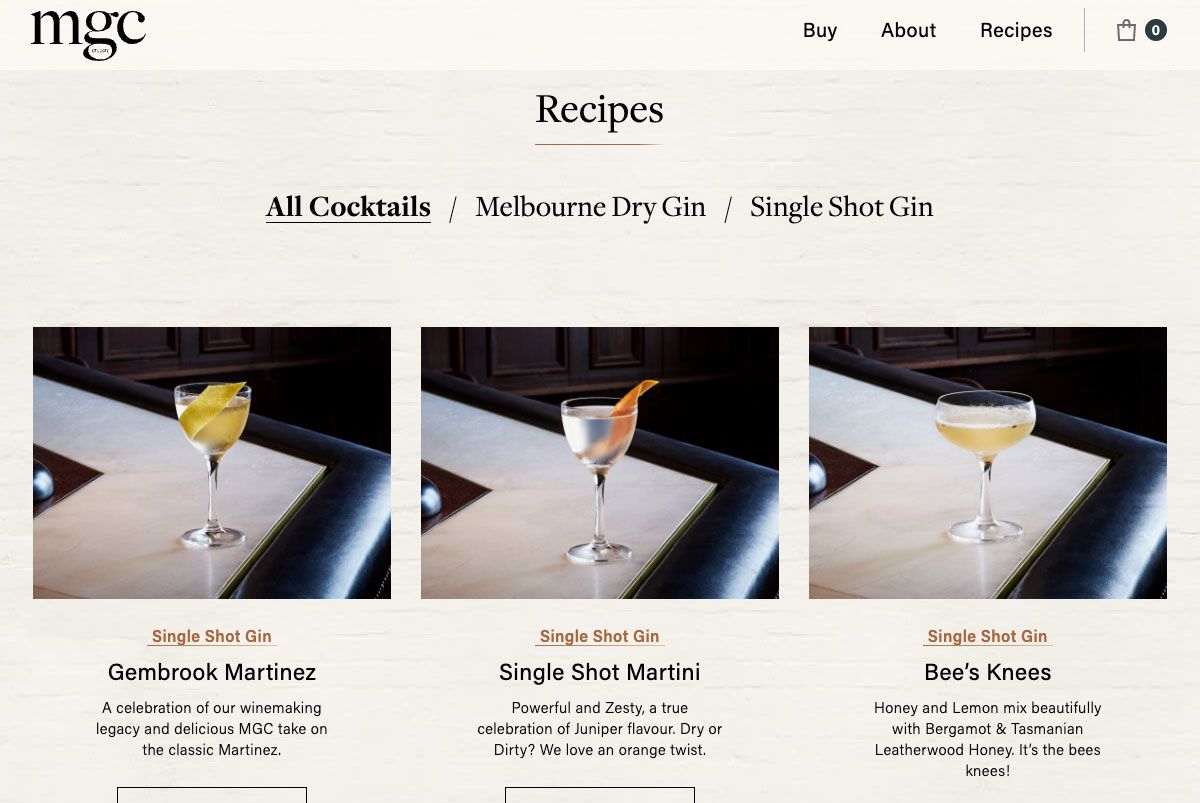Open the Buy menu item
The height and width of the screenshot is (803, 1200).
(820, 30)
